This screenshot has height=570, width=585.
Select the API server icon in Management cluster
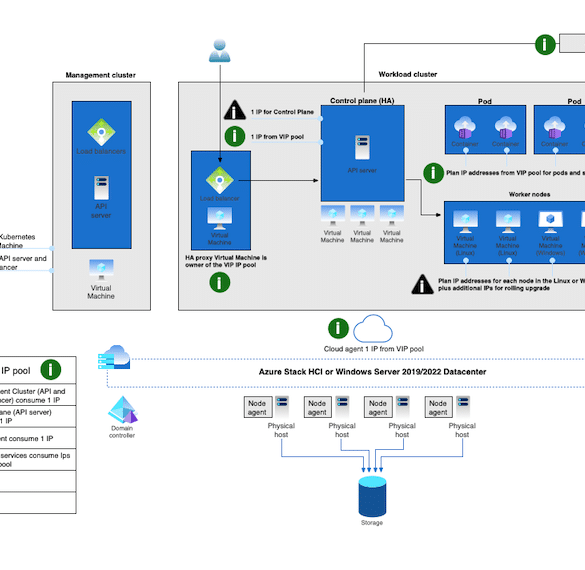click(101, 188)
